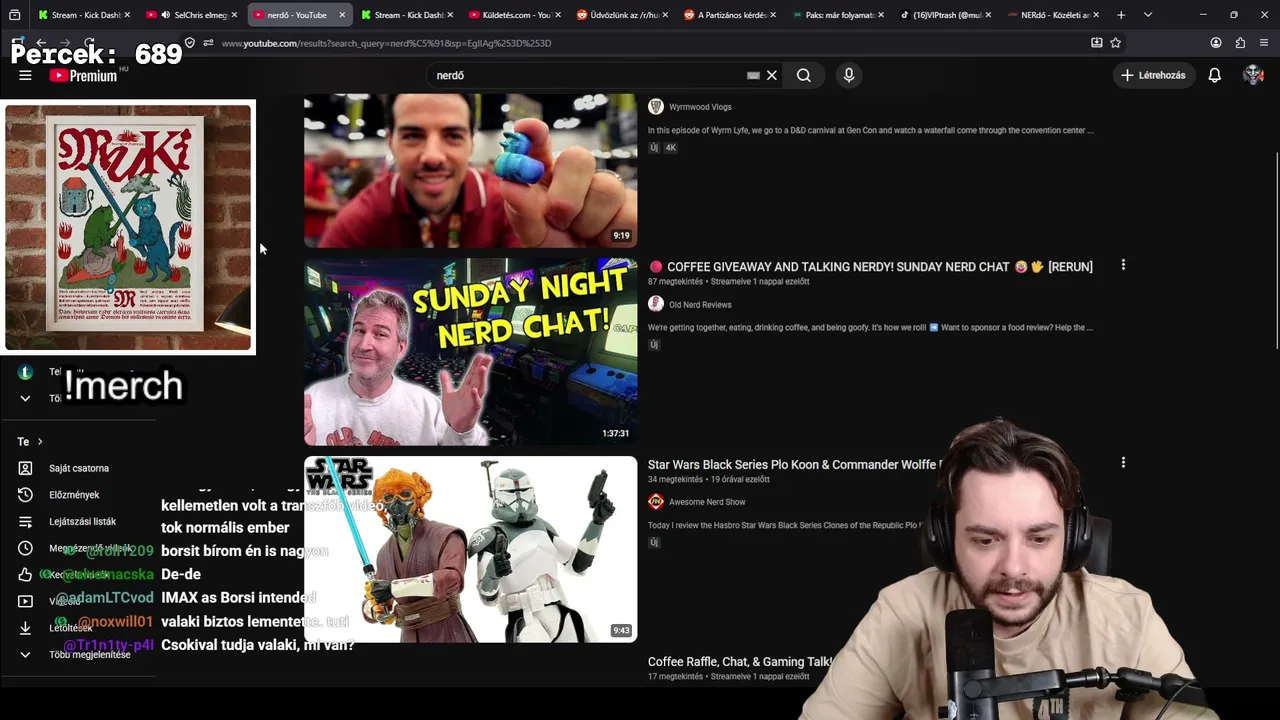Clear the search query with the X

772,75
